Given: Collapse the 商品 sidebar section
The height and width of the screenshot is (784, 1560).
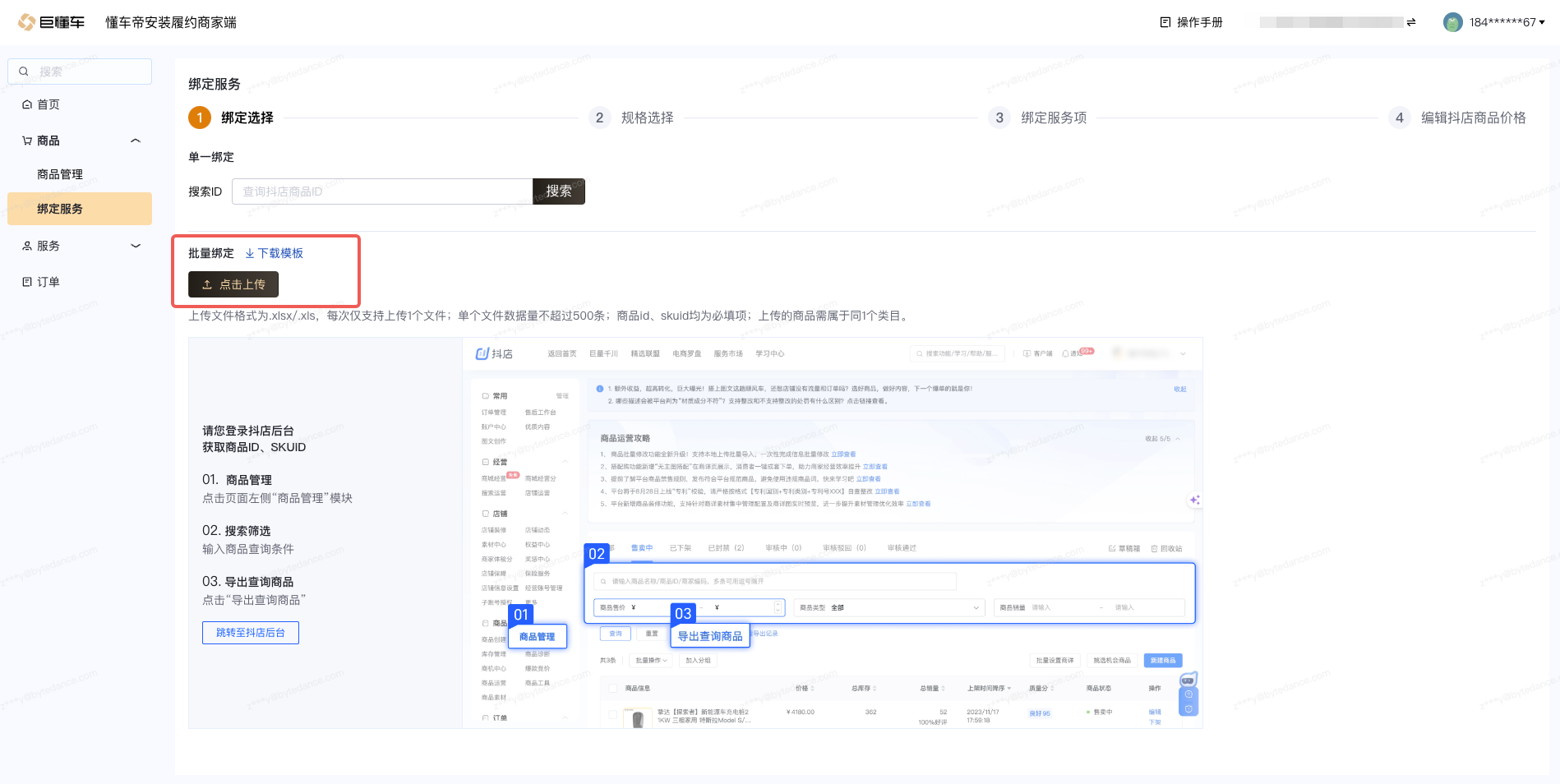Looking at the screenshot, I should pyautogui.click(x=136, y=141).
